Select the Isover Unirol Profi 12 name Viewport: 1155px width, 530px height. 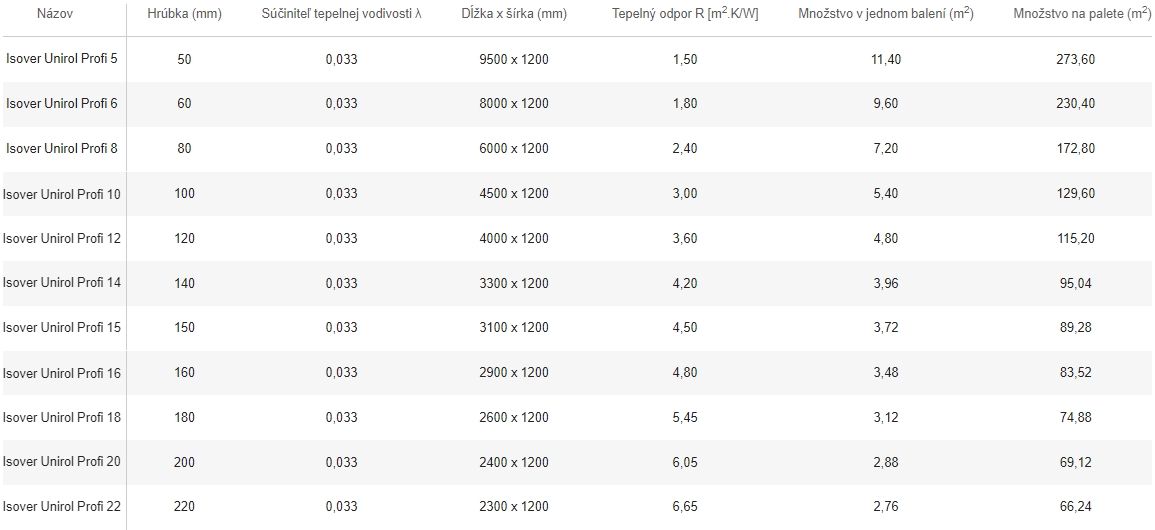62,238
